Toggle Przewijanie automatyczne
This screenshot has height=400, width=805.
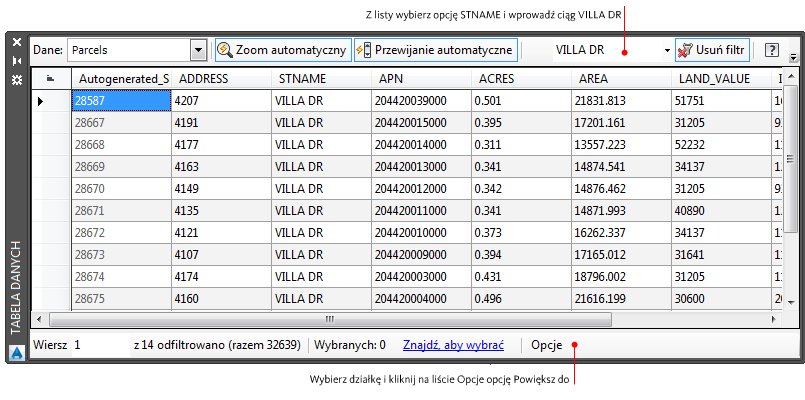[435, 50]
